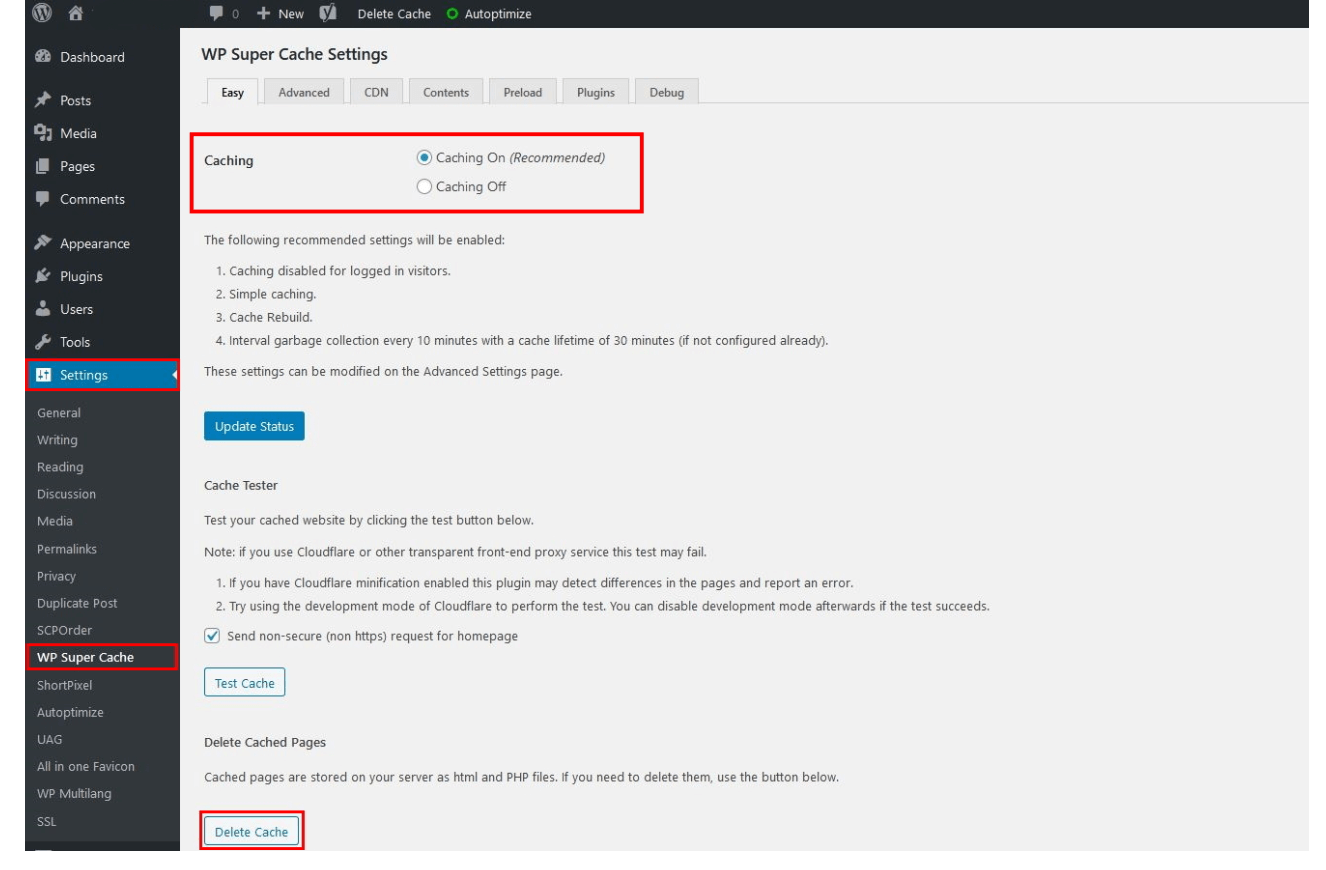Image resolution: width=1326 pixels, height=870 pixels.
Task: Open the Permalinks settings submenu item
Action: pos(66,549)
